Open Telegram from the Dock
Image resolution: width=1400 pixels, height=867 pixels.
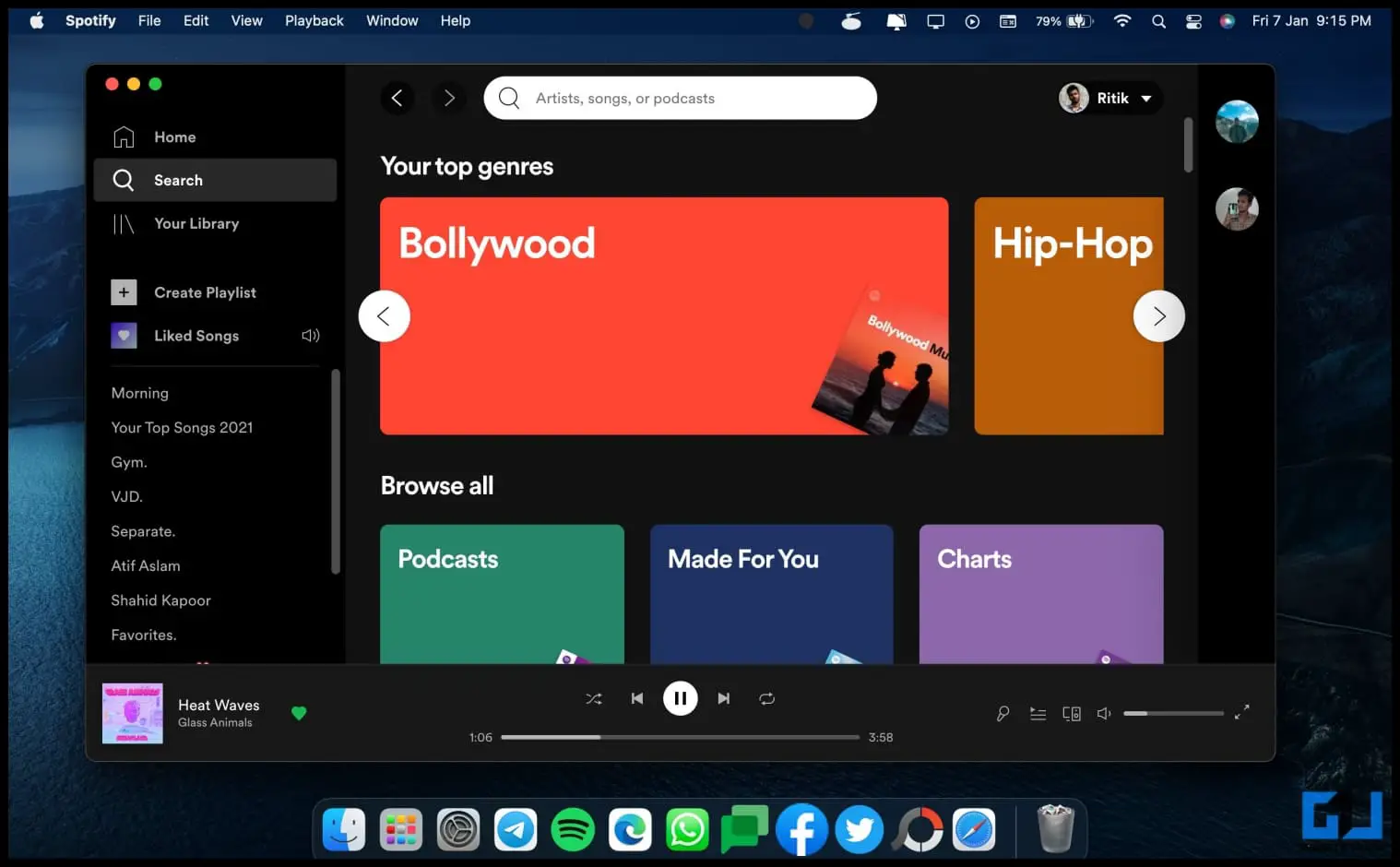516,830
